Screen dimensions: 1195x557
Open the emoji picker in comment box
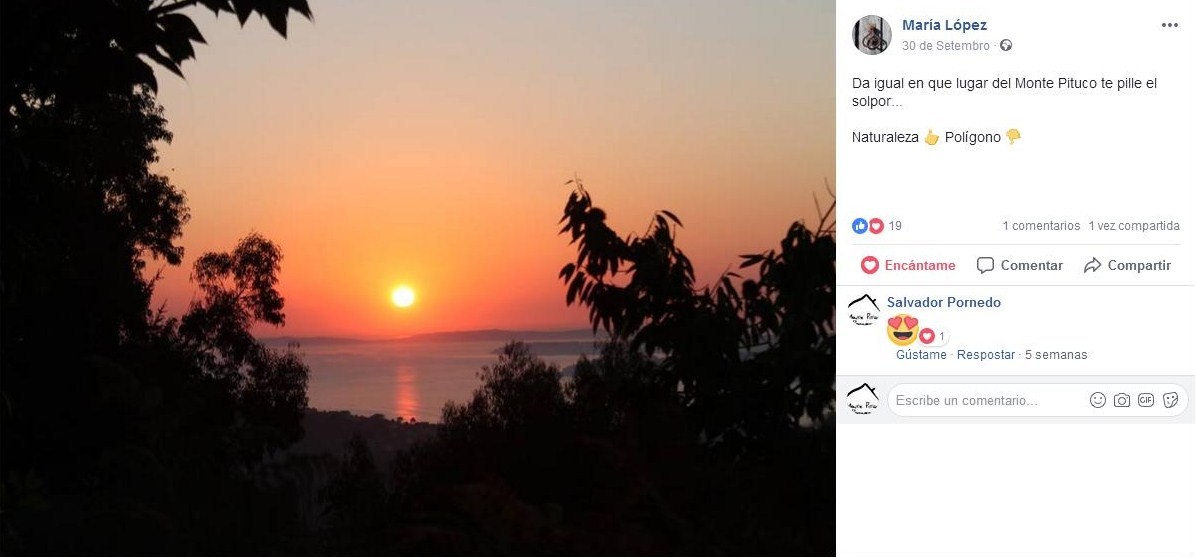[x=1097, y=401]
